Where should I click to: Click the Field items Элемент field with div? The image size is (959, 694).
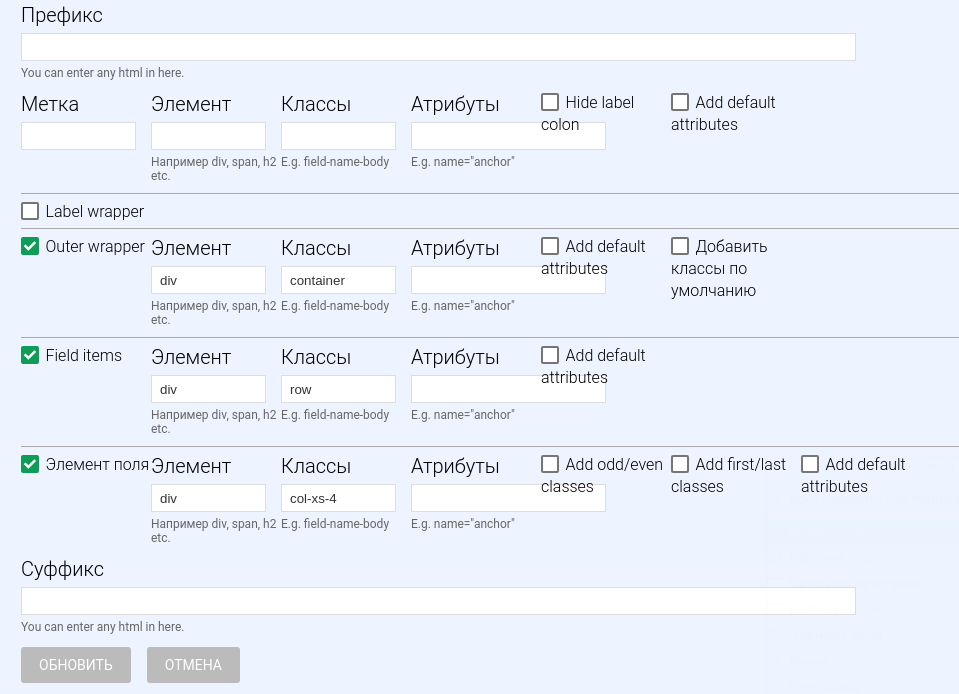pyautogui.click(x=209, y=389)
